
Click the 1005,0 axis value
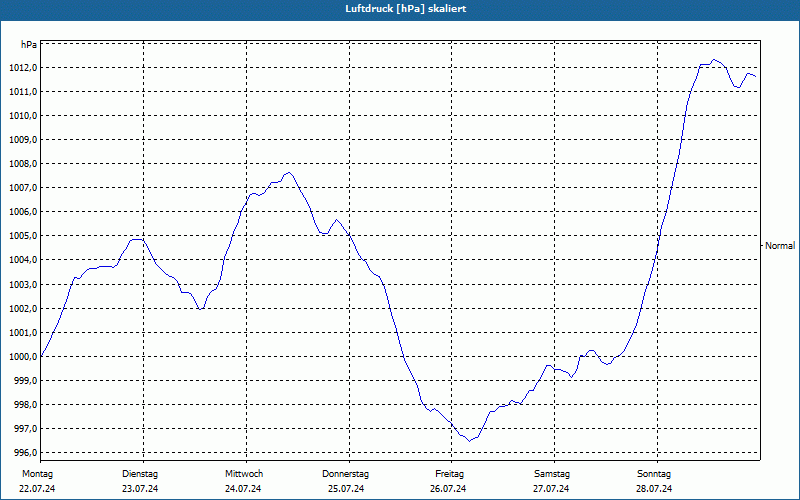(23, 236)
